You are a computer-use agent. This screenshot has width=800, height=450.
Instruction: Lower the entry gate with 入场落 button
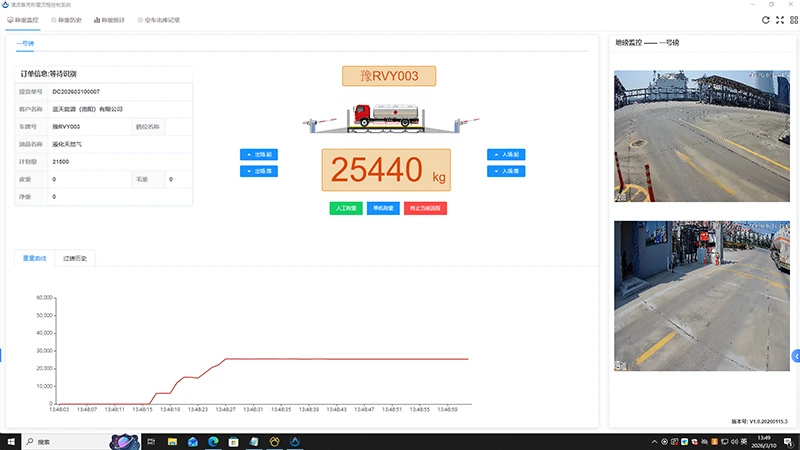click(x=506, y=171)
